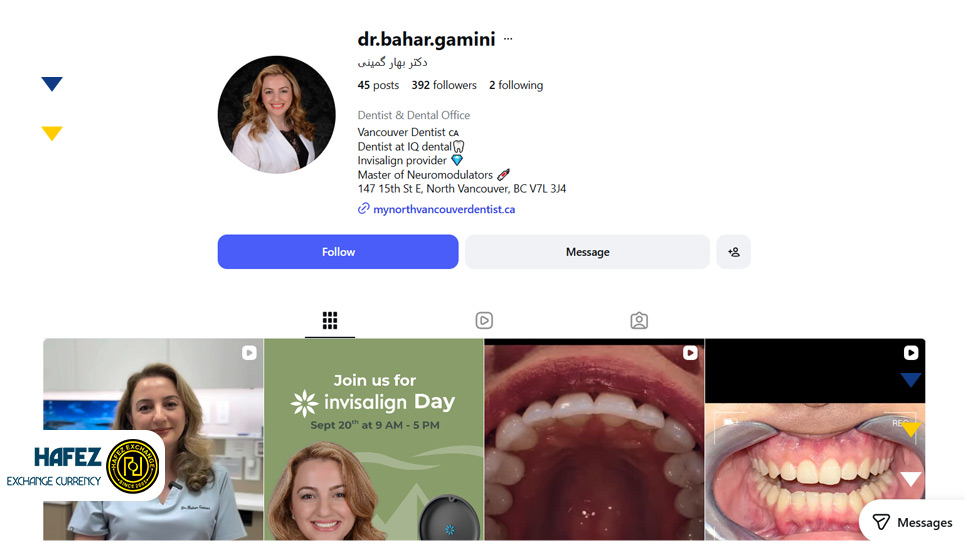This screenshot has width=967, height=550.
Task: Click the reel badge on the dentist video post
Action: point(249,353)
